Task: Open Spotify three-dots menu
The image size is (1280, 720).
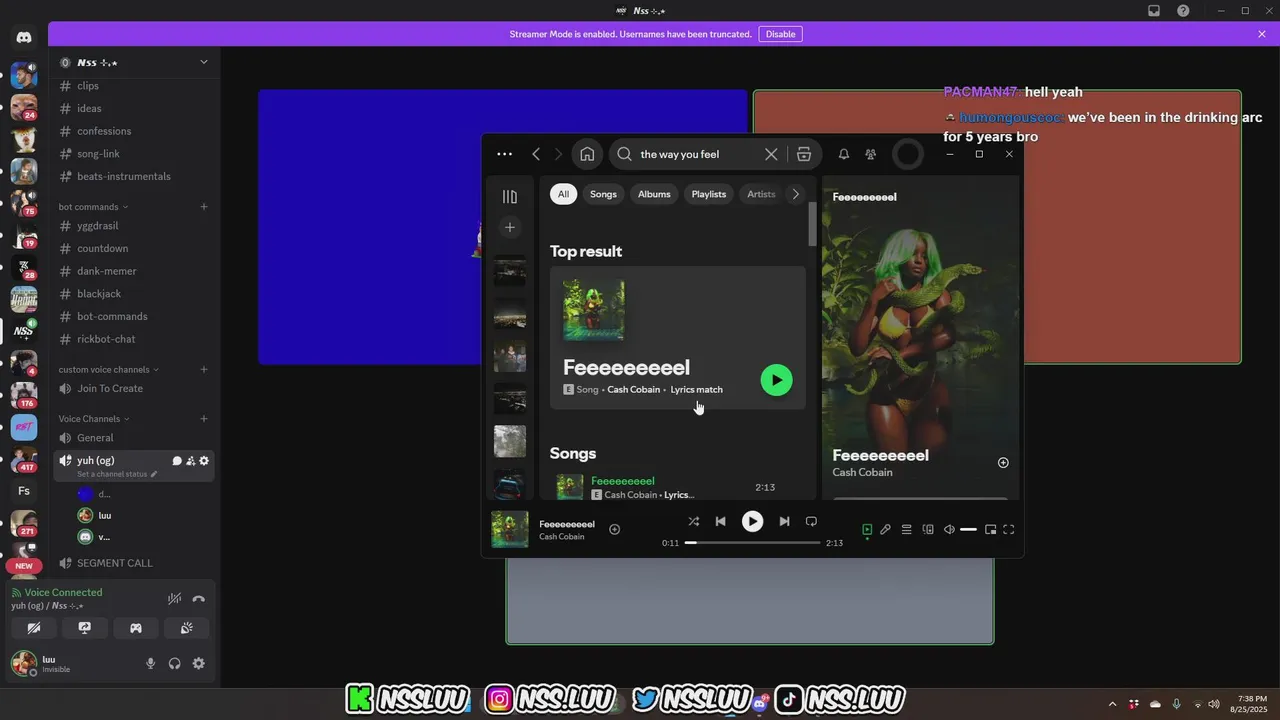Action: point(504,154)
